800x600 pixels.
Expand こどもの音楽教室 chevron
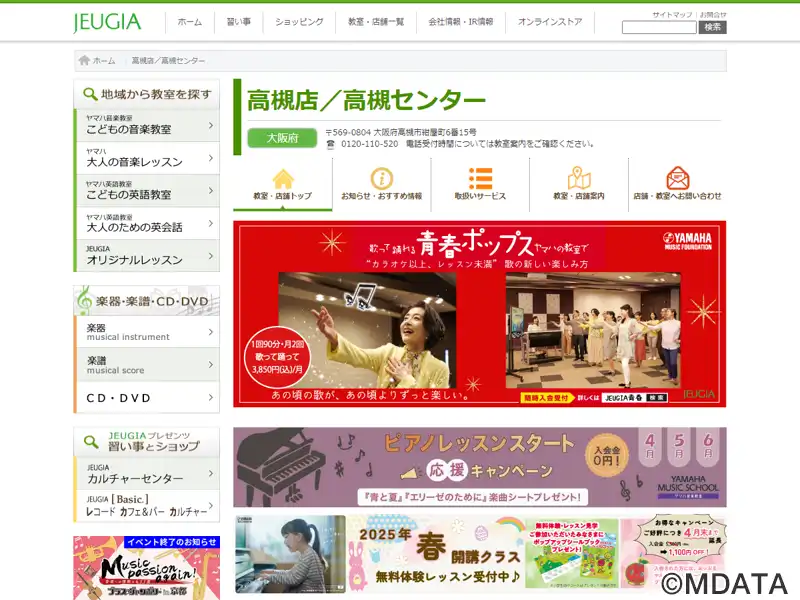tap(211, 125)
